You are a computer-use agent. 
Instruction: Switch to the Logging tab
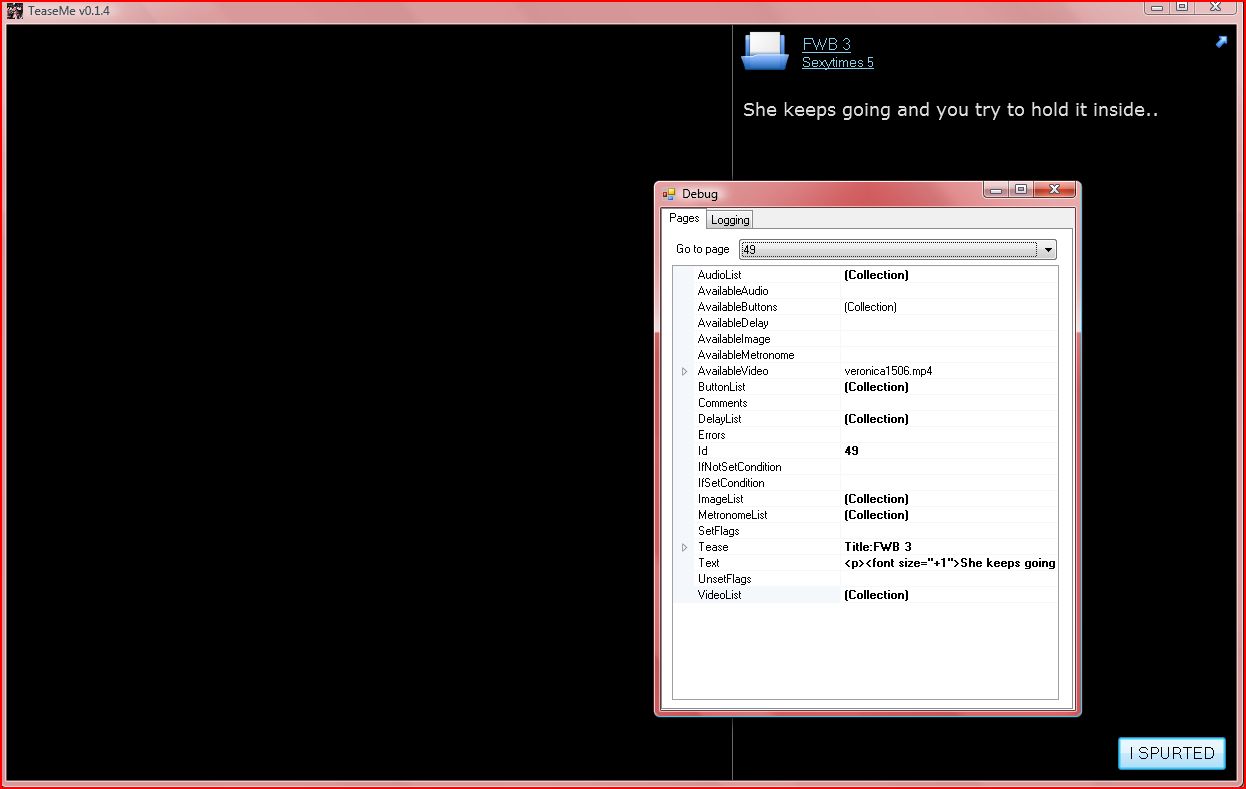point(730,220)
